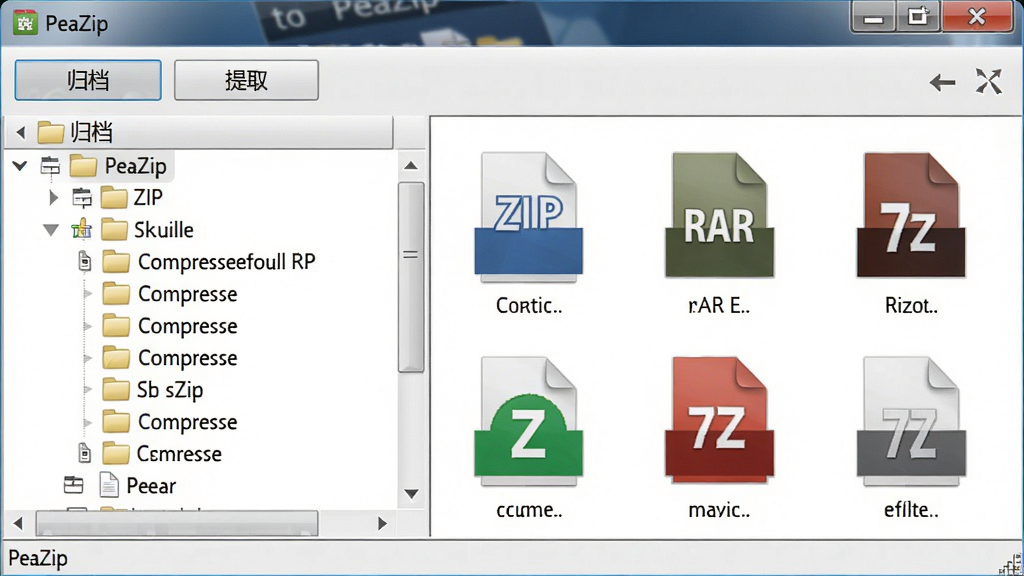Click PeaZip text in status bar
1024x576 pixels.
click(38, 558)
